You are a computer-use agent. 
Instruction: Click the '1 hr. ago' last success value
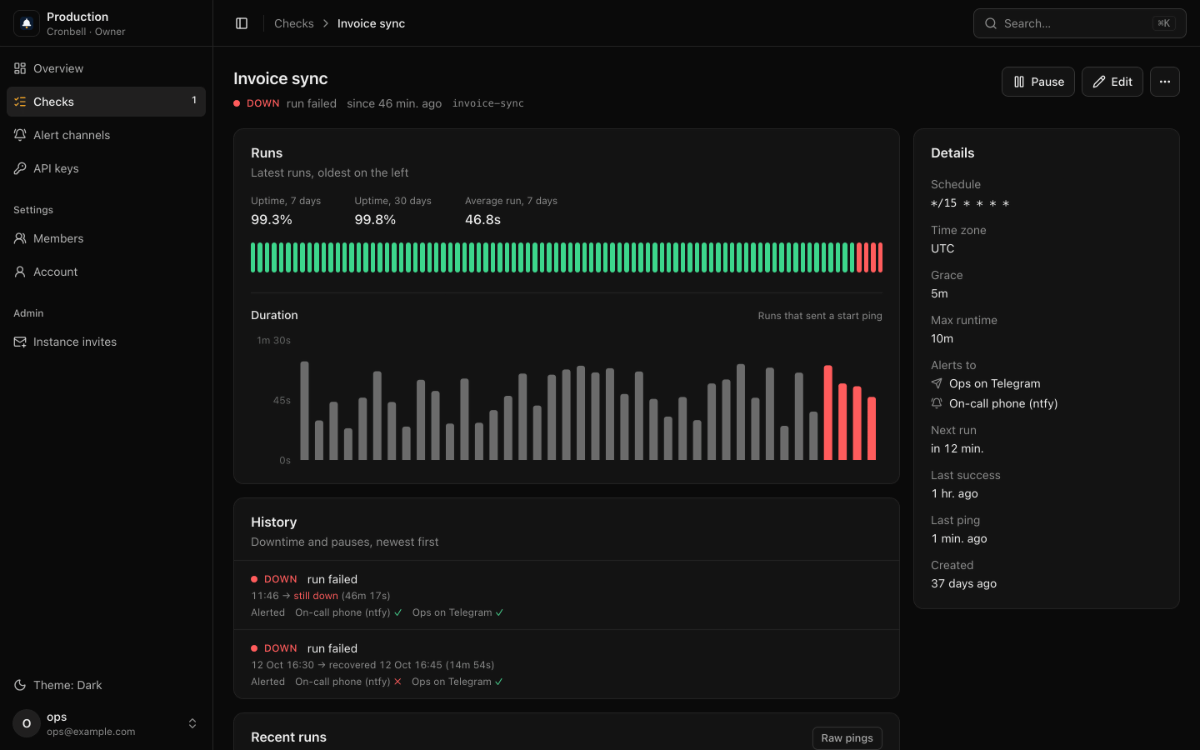(x=955, y=493)
